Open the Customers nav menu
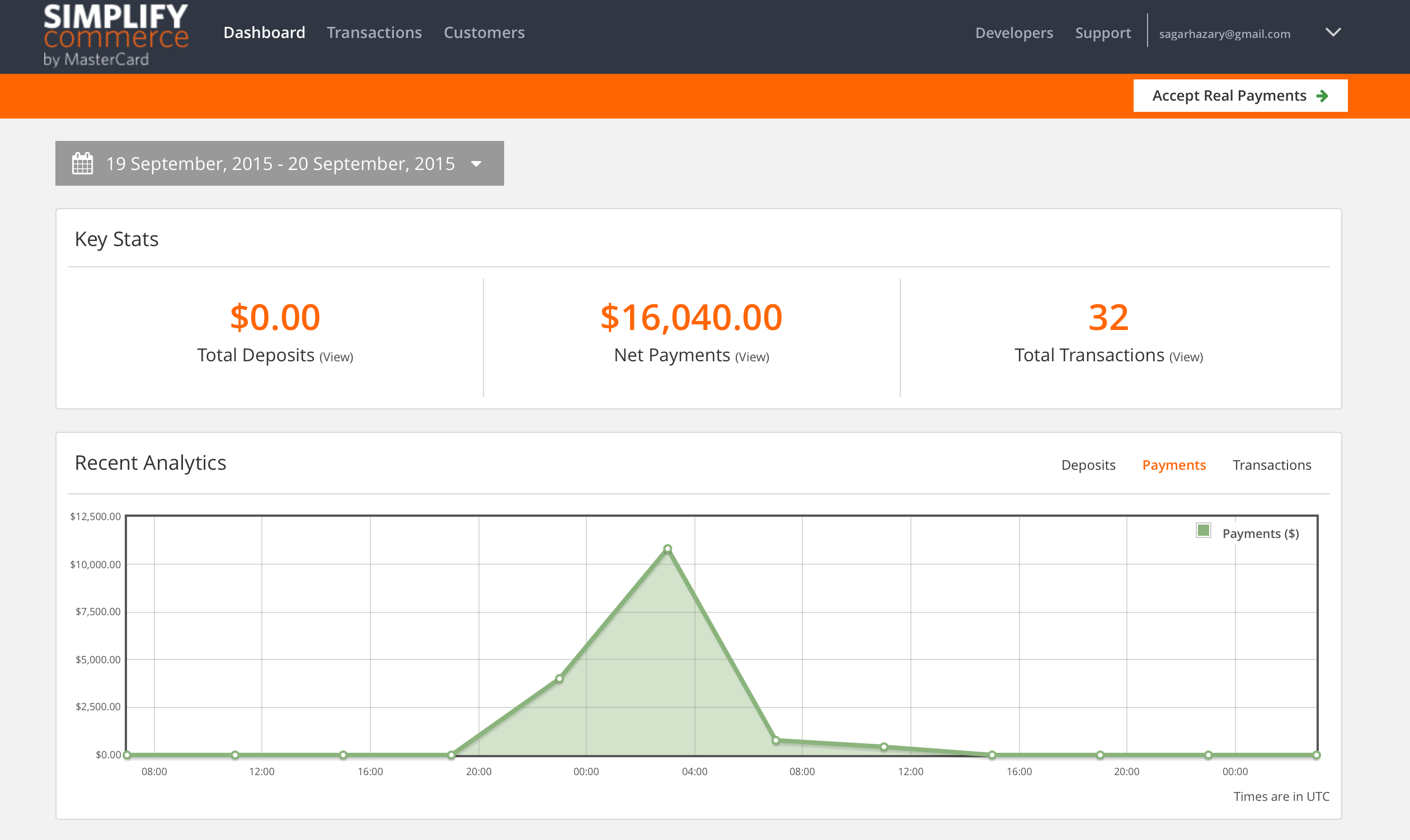 pos(484,33)
